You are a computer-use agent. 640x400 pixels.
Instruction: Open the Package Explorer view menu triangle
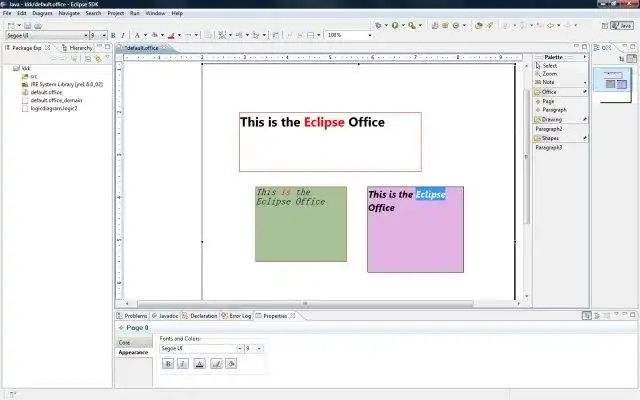(x=107, y=59)
